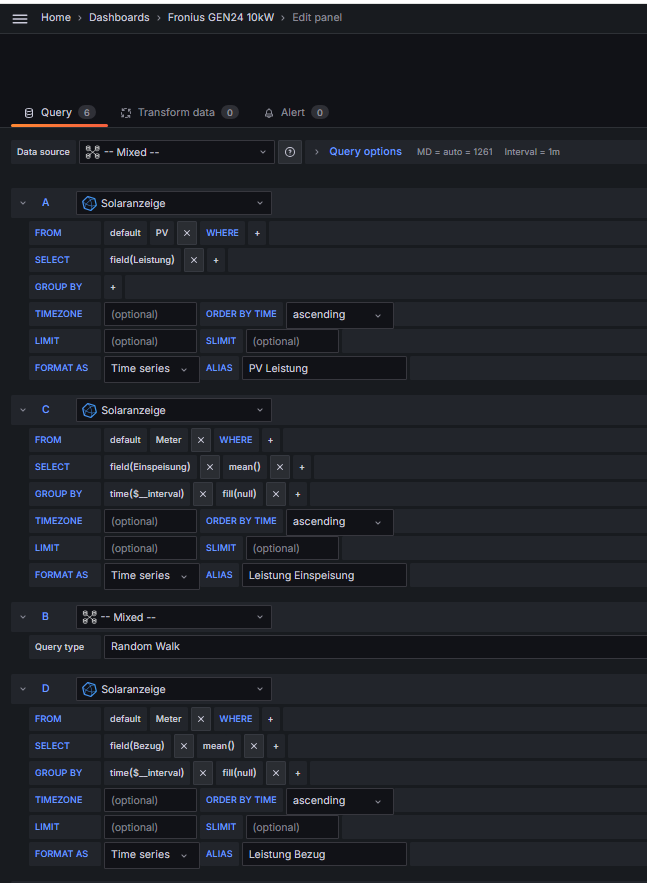The image size is (647, 883).
Task: Add a WHERE condition in query A
Action: 257,233
